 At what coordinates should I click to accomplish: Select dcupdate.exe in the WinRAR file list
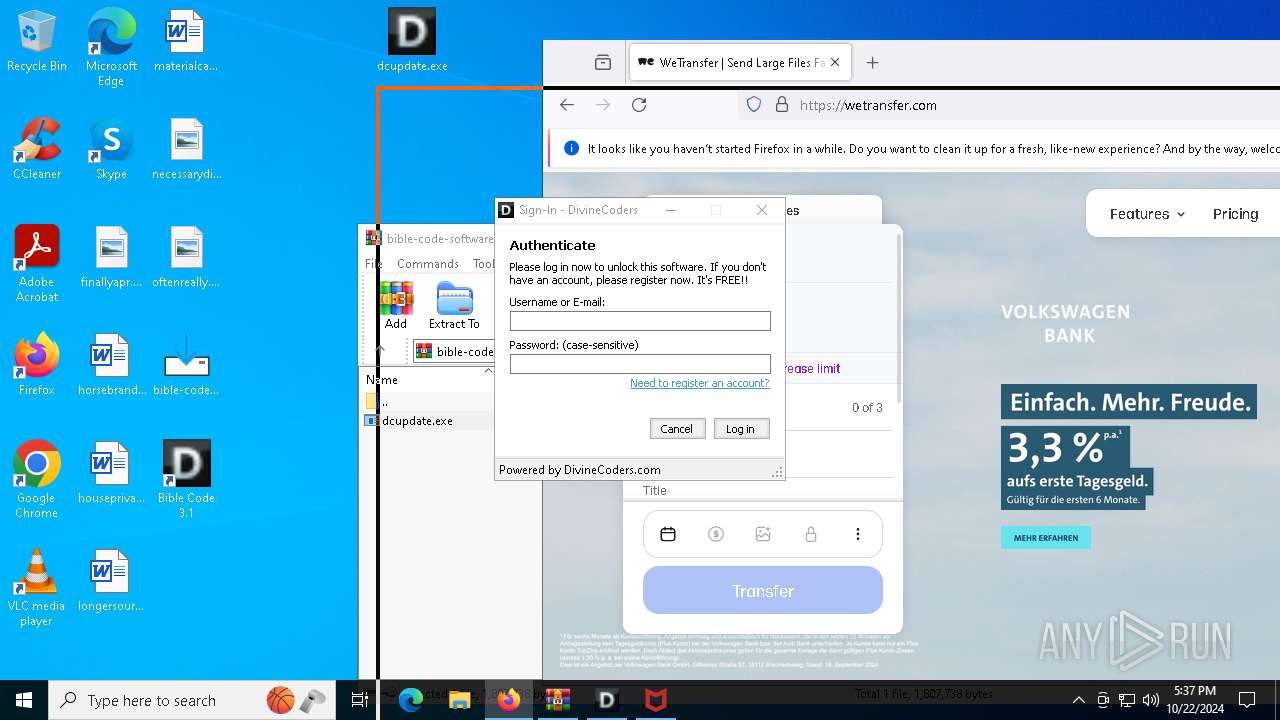coord(410,421)
